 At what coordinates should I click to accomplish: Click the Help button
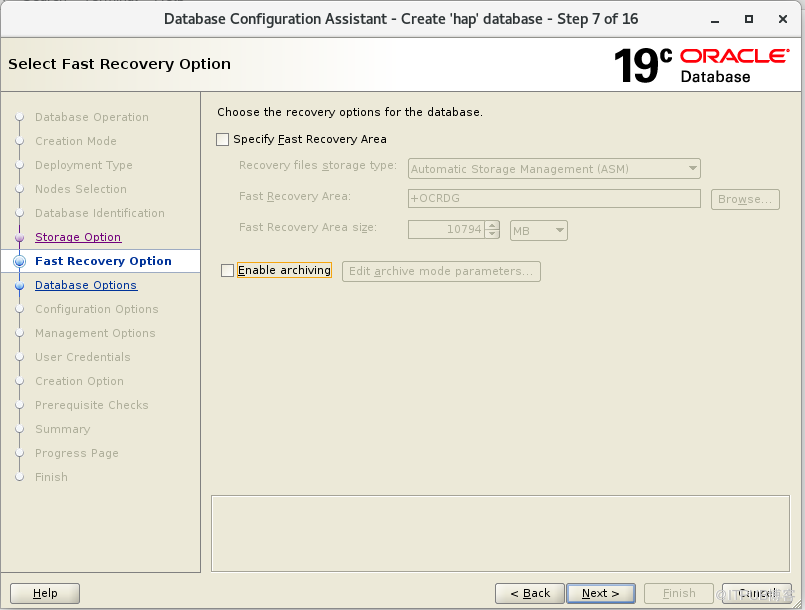click(45, 593)
